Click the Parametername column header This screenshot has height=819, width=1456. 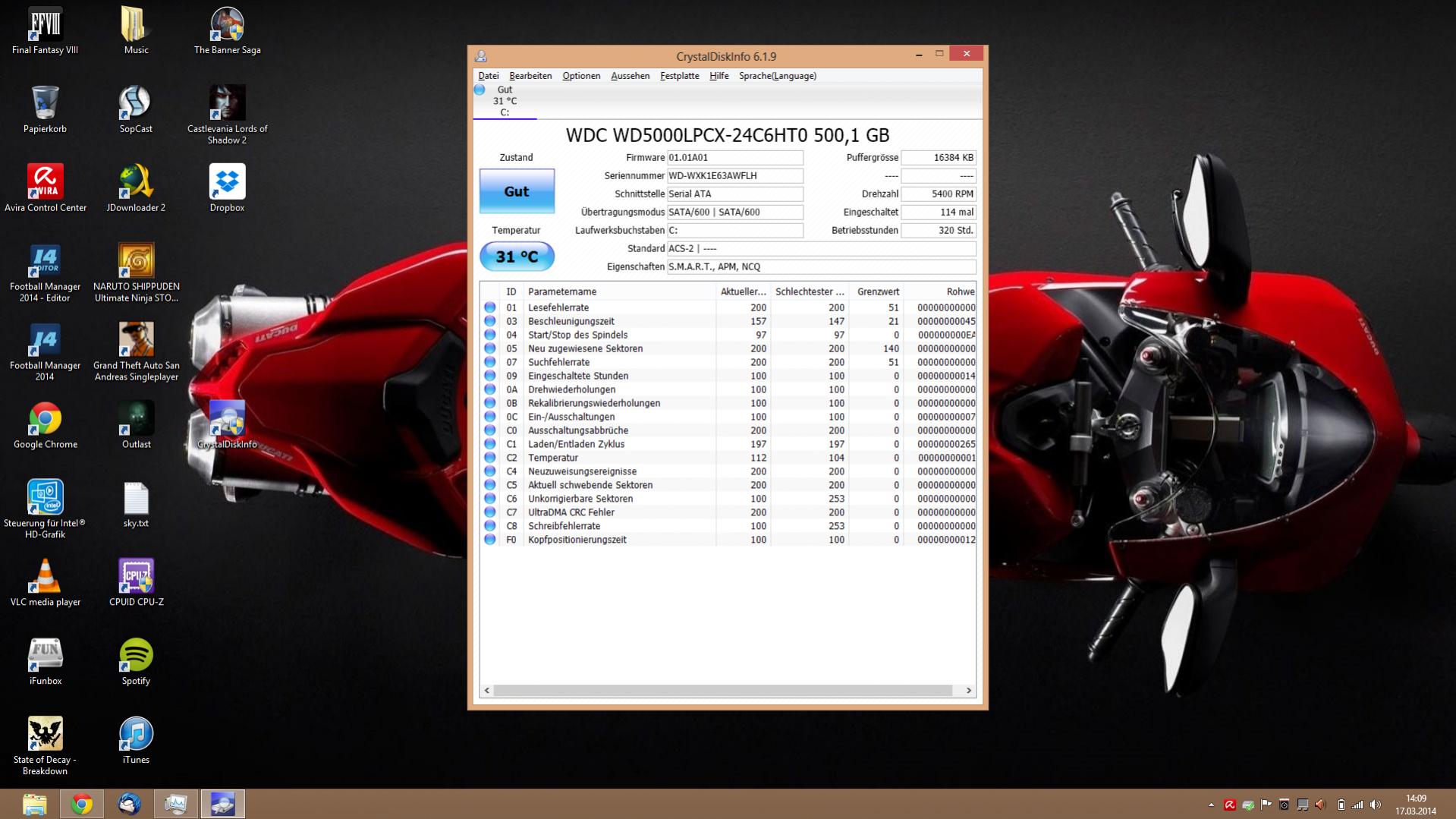pos(619,291)
